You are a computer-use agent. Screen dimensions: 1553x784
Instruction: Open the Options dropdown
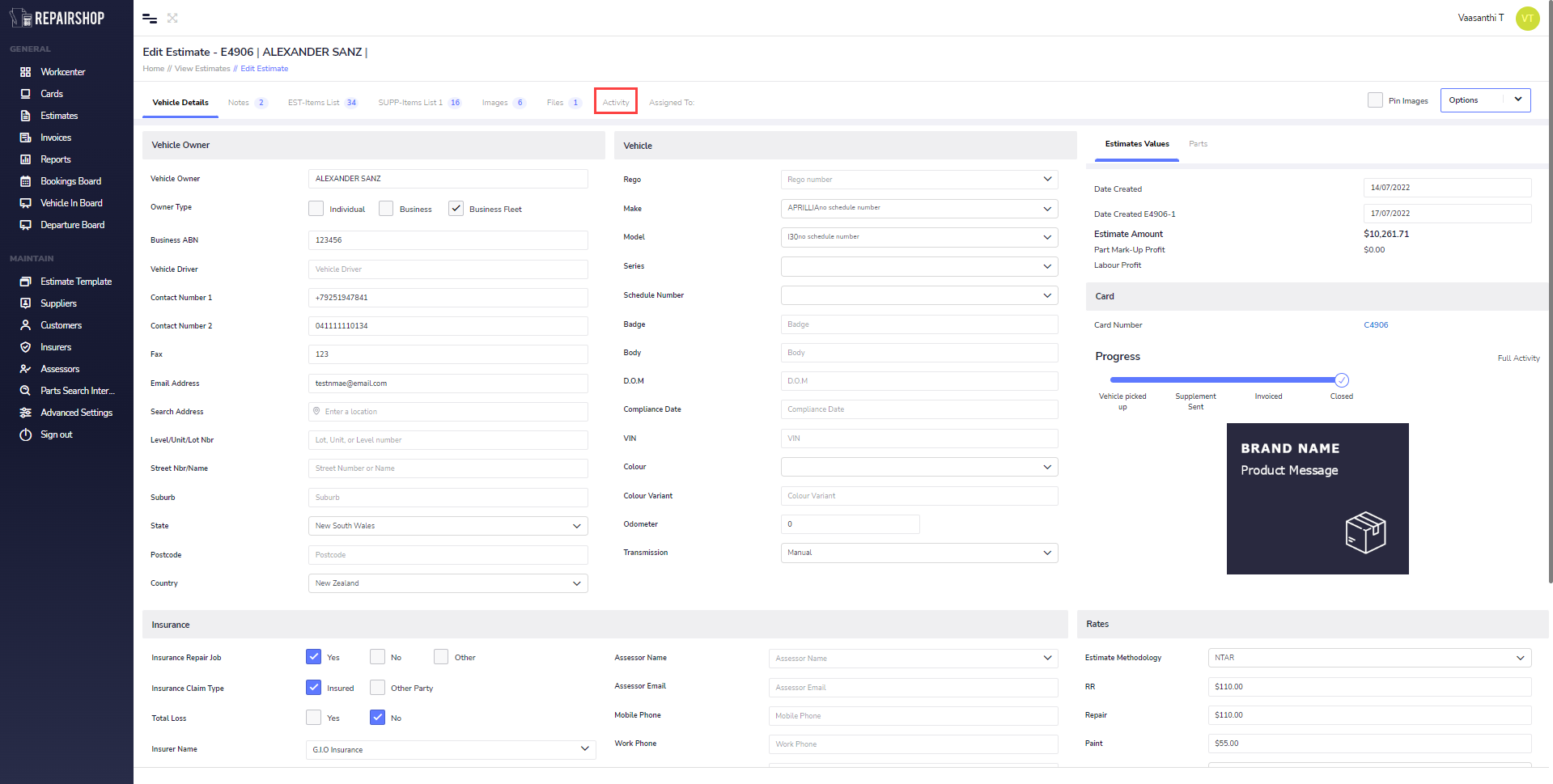(1485, 100)
